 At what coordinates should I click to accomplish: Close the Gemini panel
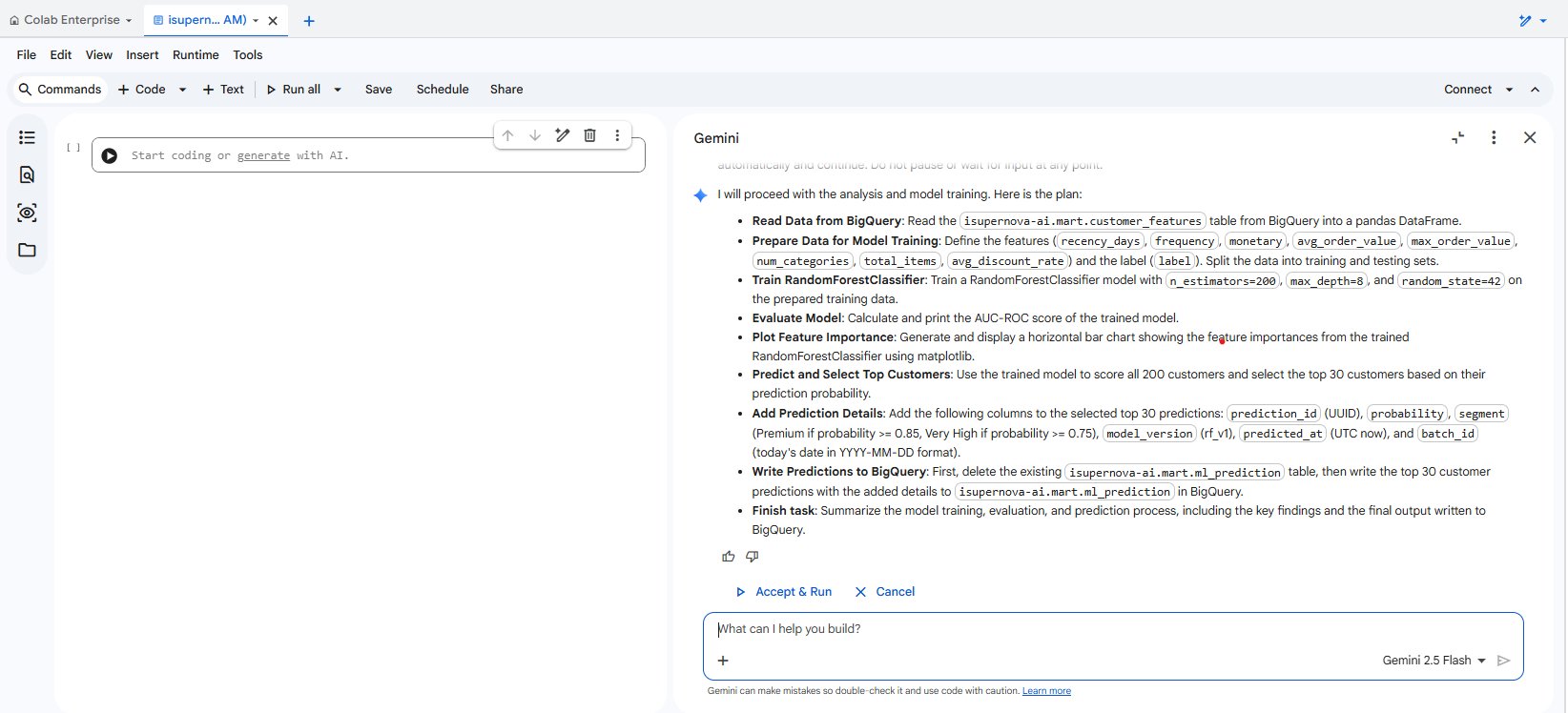(1530, 137)
